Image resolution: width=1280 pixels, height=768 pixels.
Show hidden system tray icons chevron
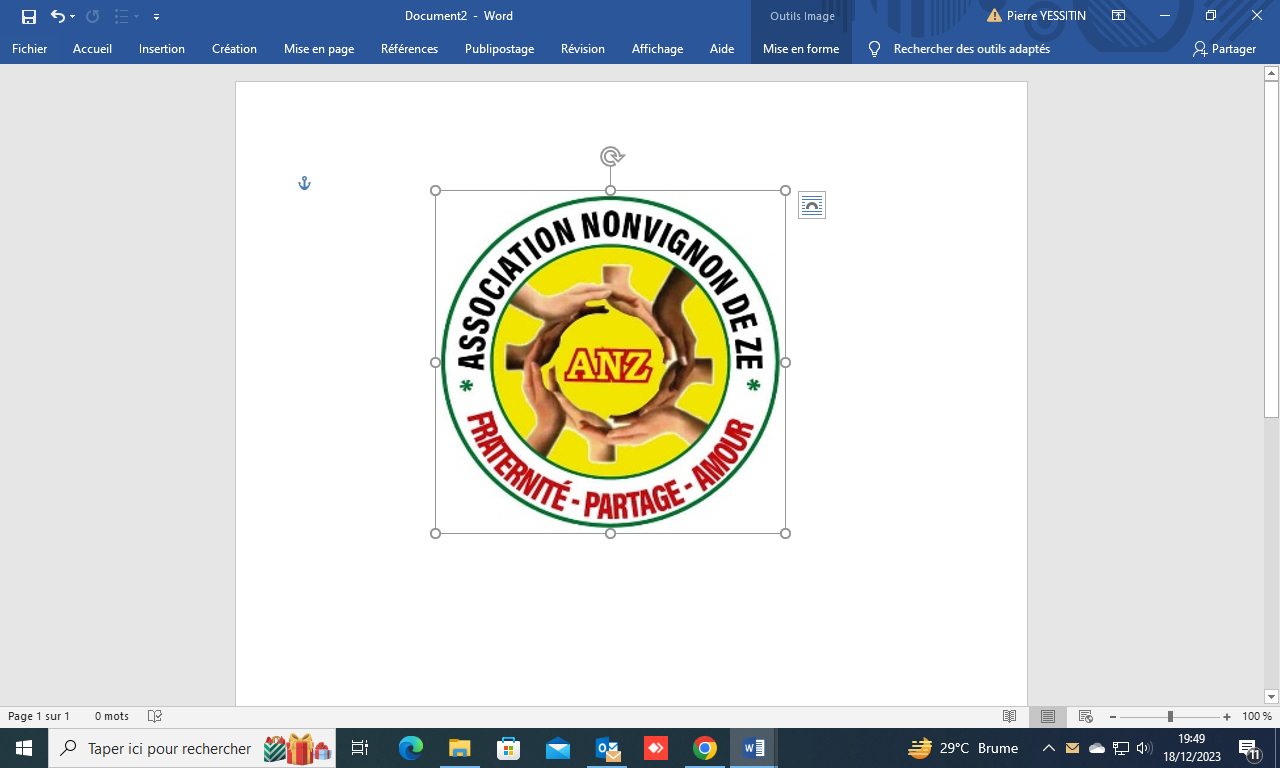(1049, 748)
